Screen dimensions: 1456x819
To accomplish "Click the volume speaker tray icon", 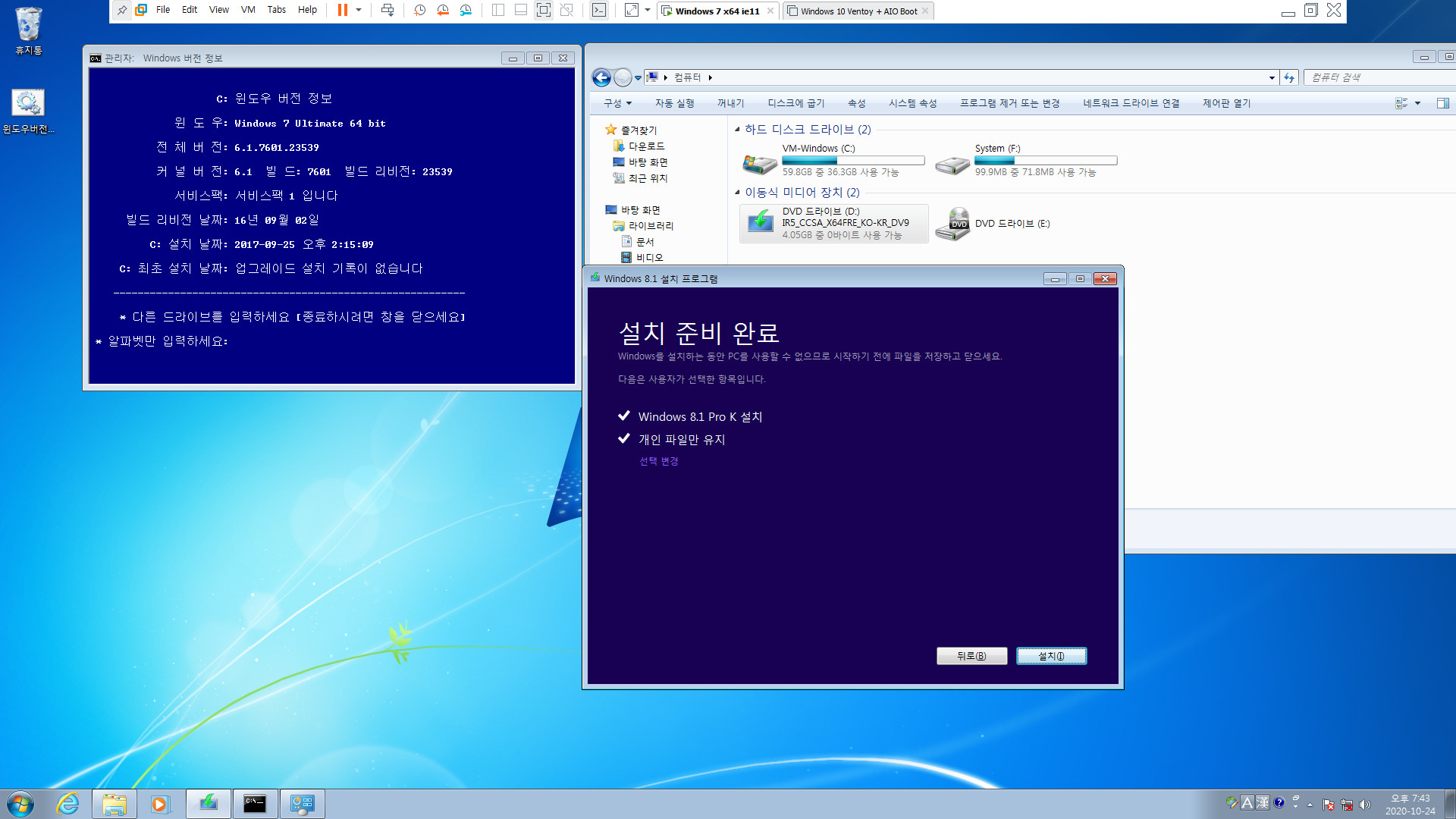I will [x=1365, y=805].
